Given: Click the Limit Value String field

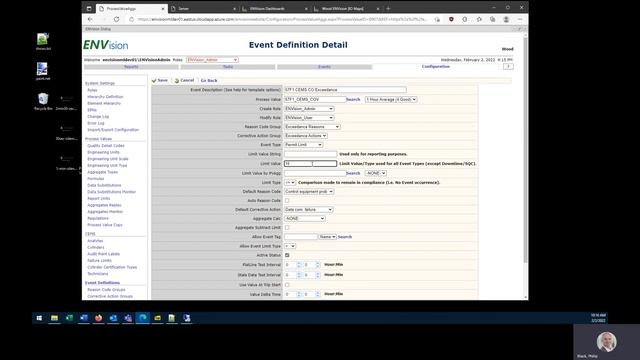Looking at the screenshot, I should pos(311,154).
